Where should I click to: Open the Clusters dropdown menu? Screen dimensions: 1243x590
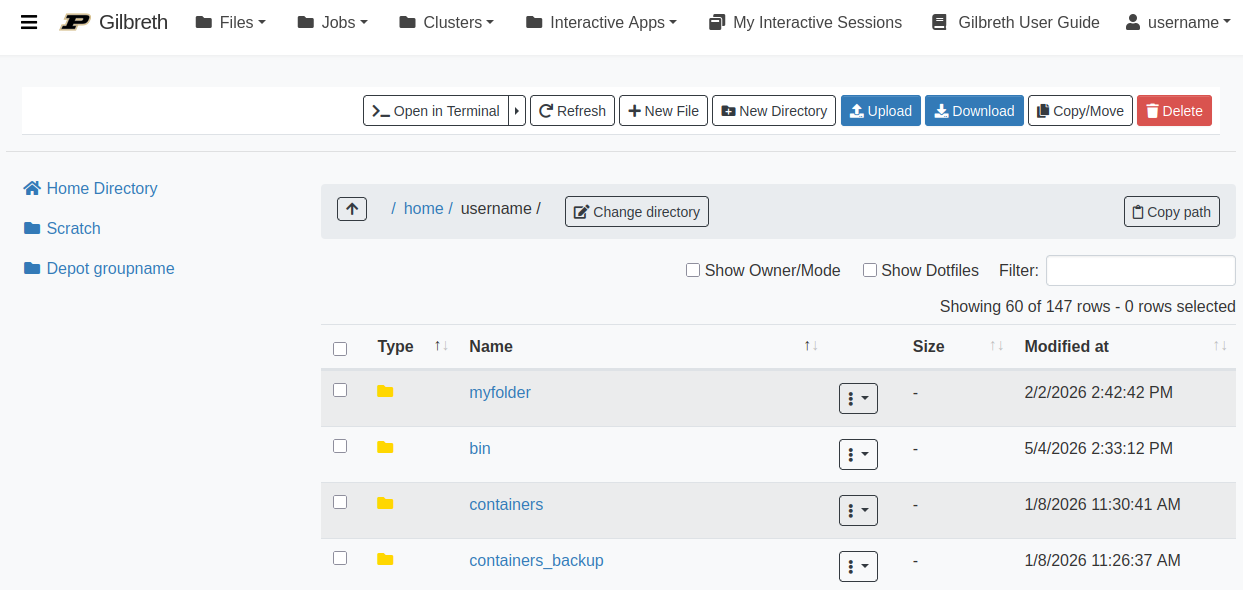click(446, 22)
